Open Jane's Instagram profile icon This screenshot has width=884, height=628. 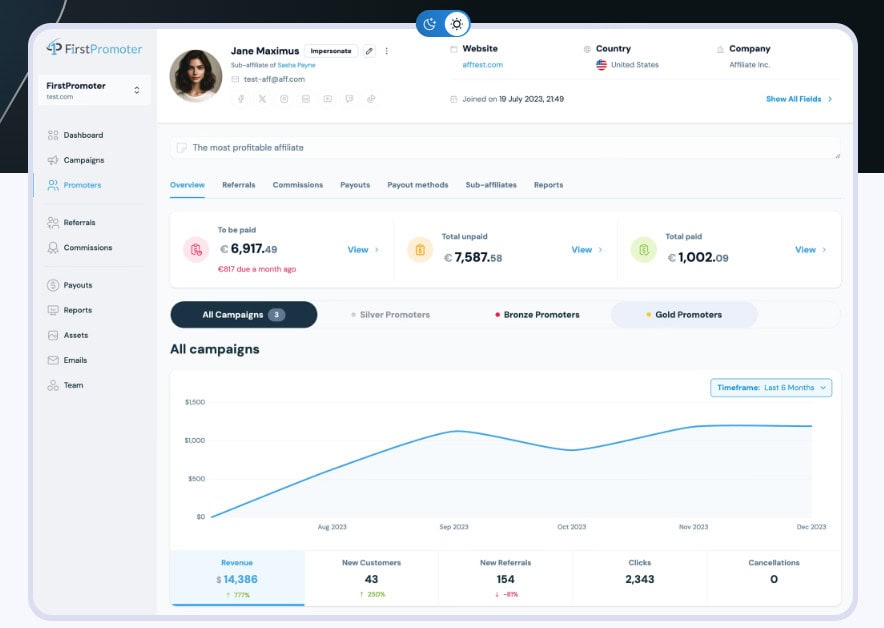[284, 98]
